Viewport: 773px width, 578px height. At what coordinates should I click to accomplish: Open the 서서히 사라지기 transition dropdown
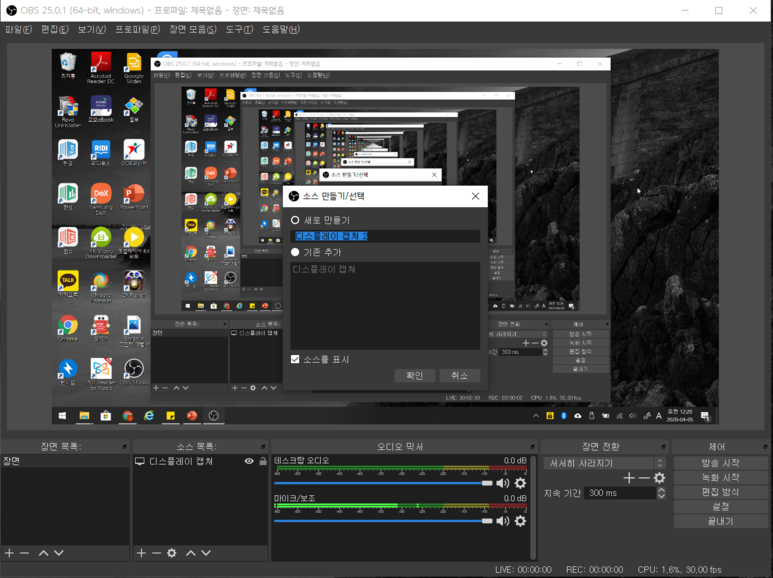[604, 463]
